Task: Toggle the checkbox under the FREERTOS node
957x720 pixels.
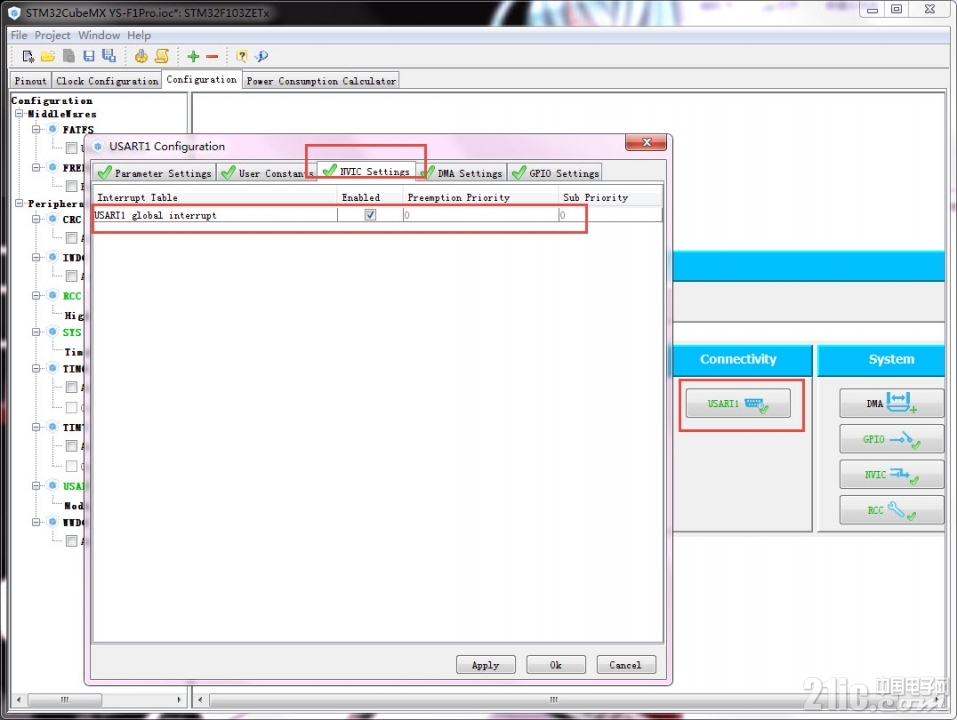Action: [x=71, y=185]
